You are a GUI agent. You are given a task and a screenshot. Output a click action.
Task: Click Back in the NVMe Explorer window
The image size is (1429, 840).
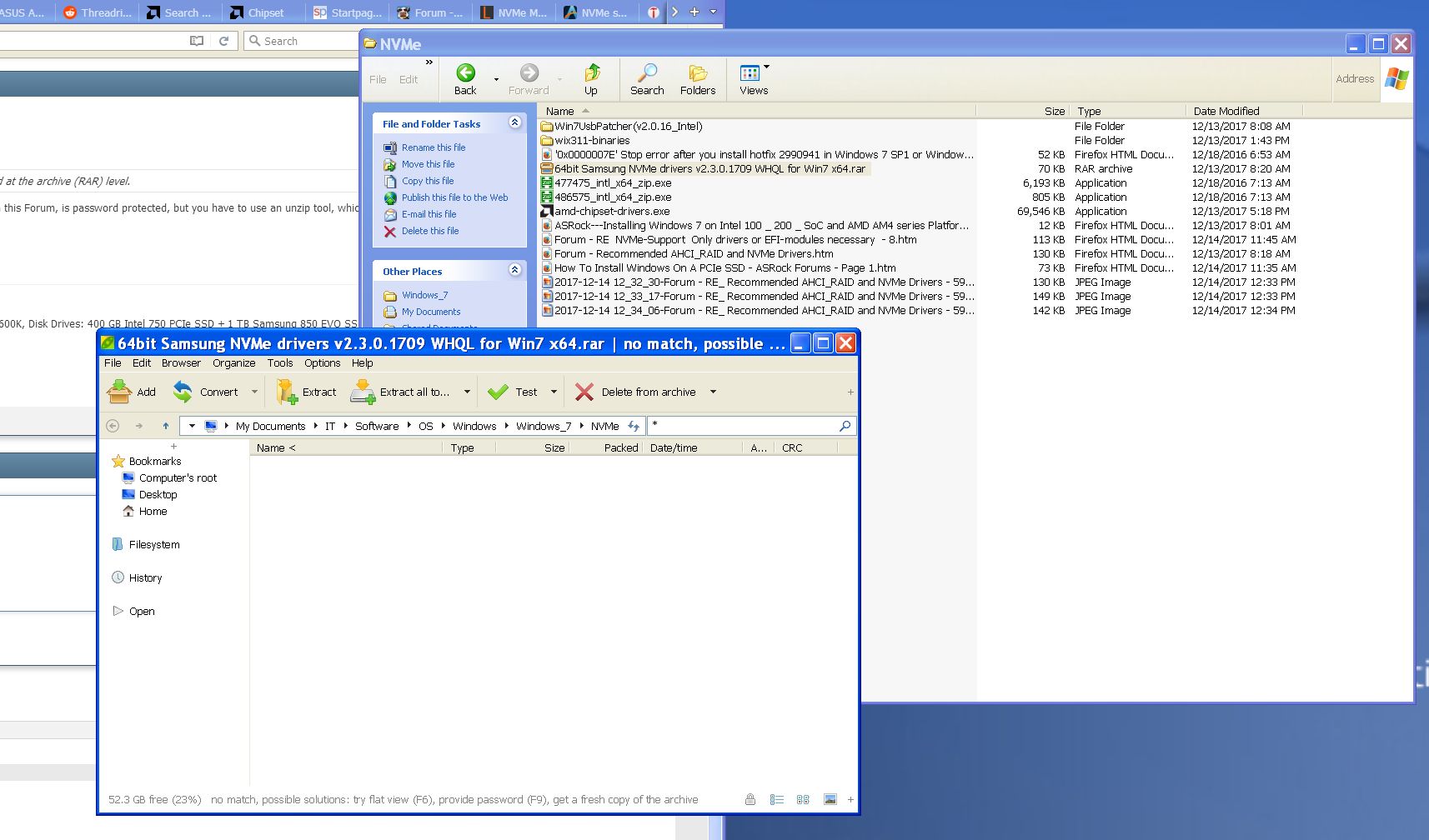465,80
